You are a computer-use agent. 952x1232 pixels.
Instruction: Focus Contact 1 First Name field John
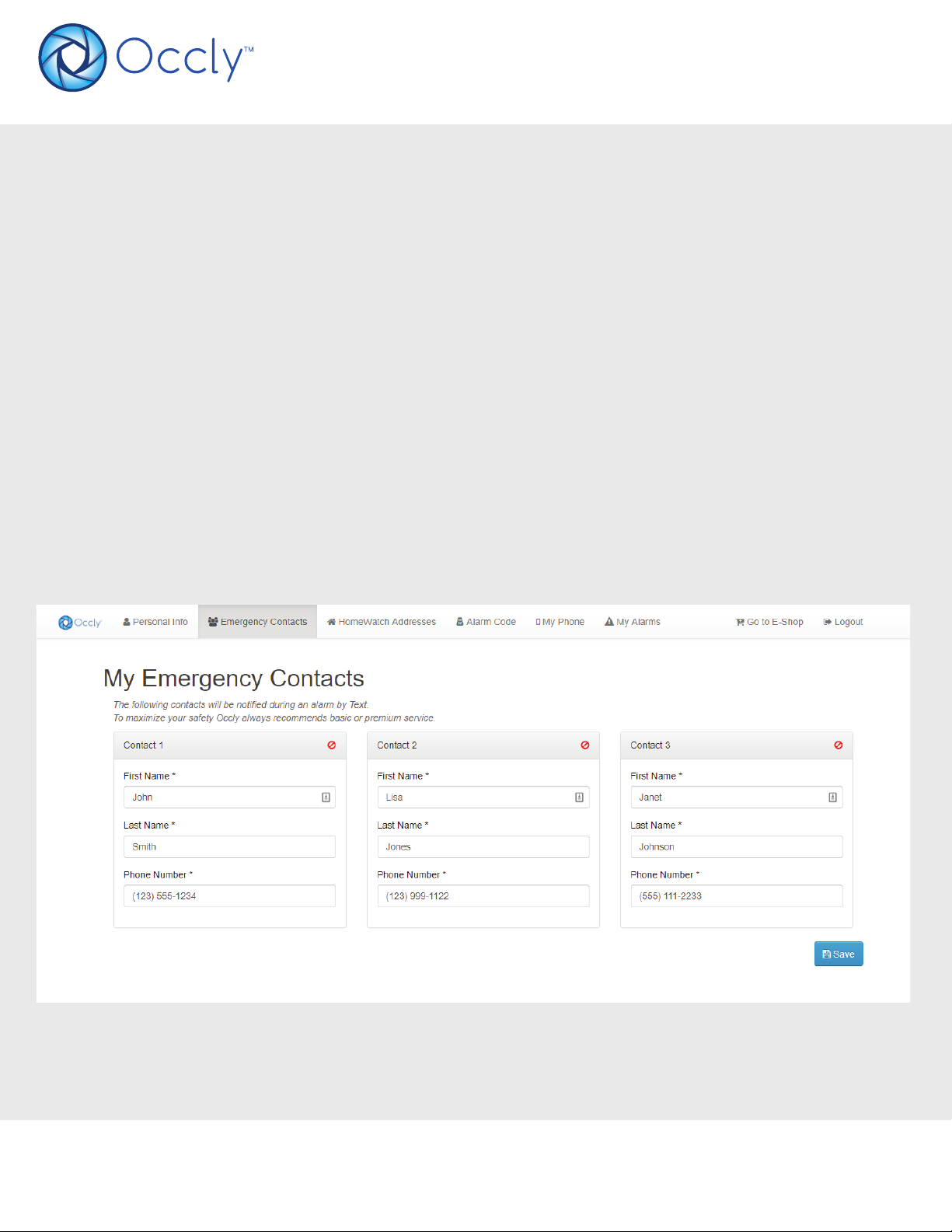pos(229,797)
